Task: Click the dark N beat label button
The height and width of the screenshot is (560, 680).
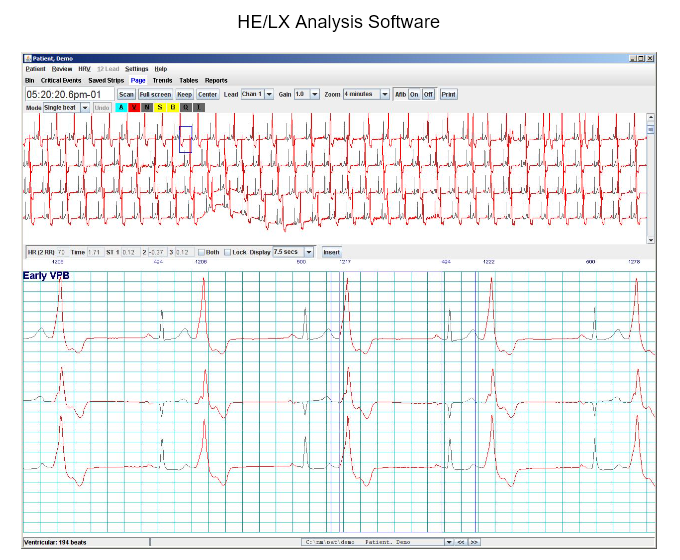Action: (147, 107)
